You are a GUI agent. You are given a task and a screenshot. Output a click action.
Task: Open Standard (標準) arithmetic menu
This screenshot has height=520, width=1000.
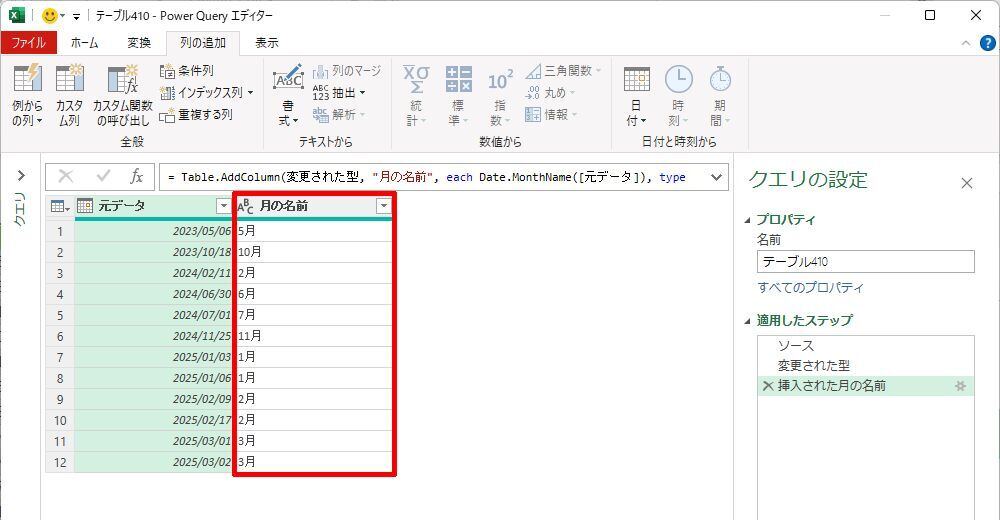click(458, 94)
